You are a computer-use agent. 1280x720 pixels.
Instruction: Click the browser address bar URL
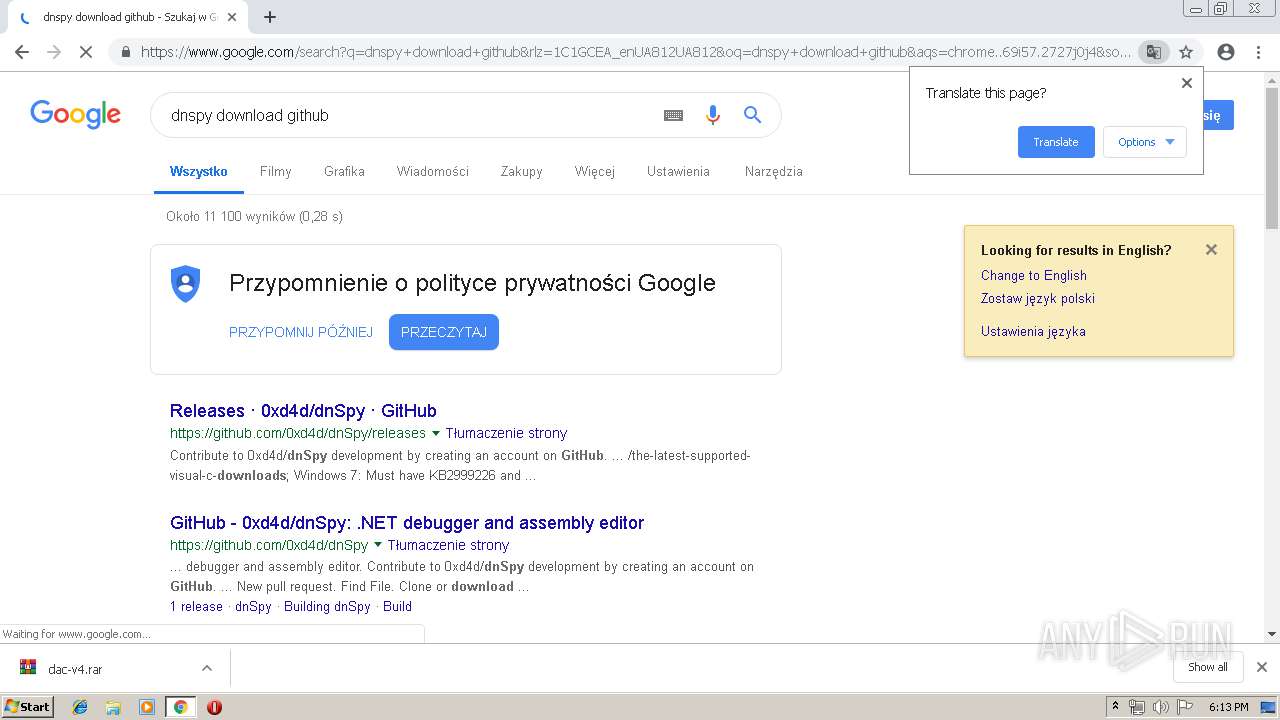click(x=635, y=52)
